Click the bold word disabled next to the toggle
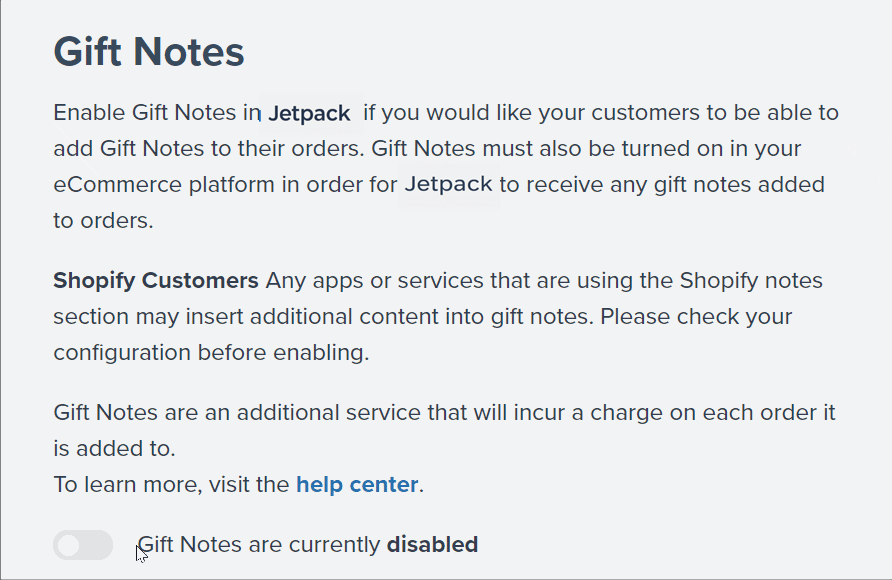This screenshot has height=580, width=892. [x=433, y=544]
